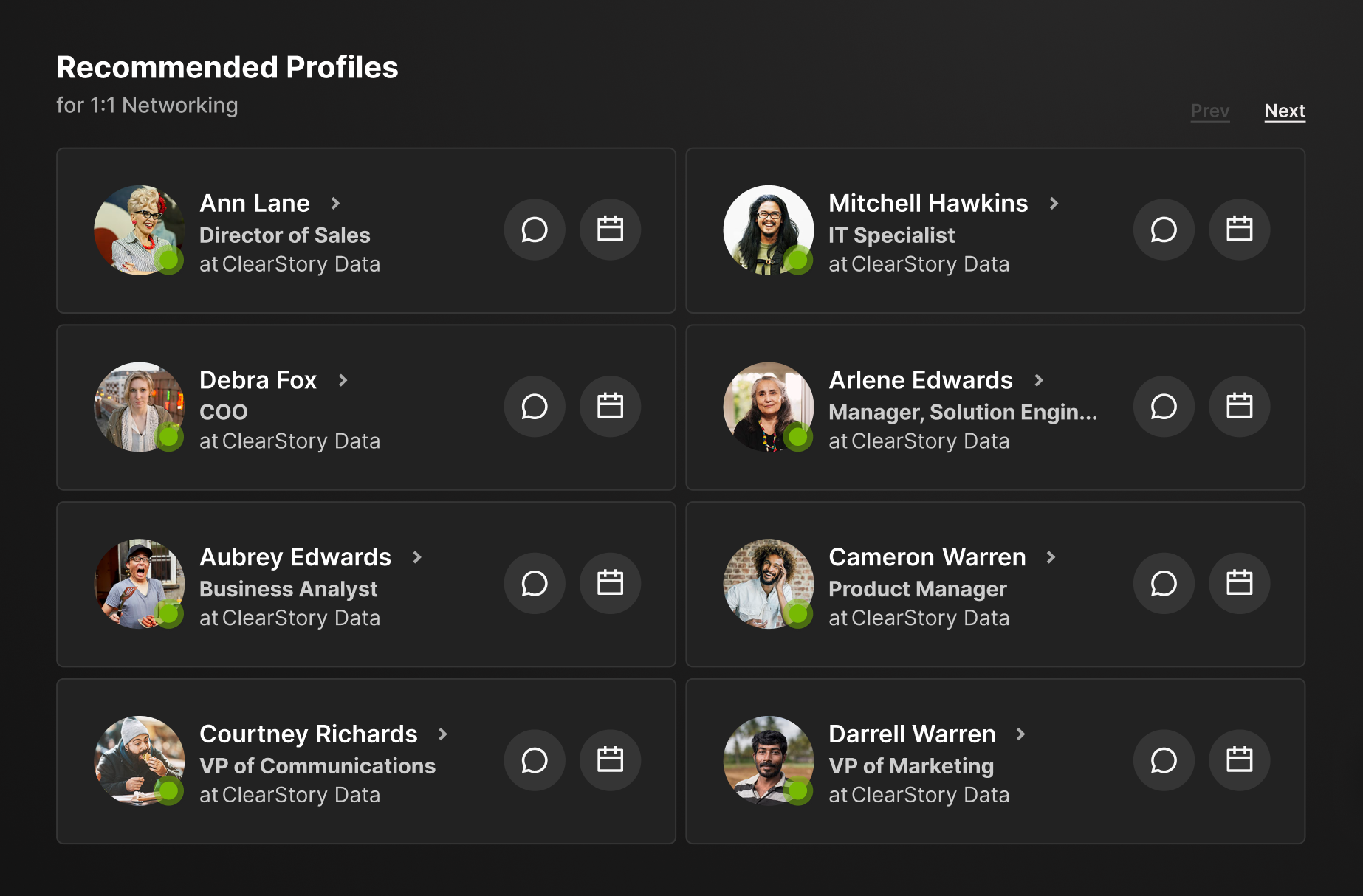Go to Next page of profiles
Image resolution: width=1363 pixels, height=896 pixels.
click(1285, 111)
